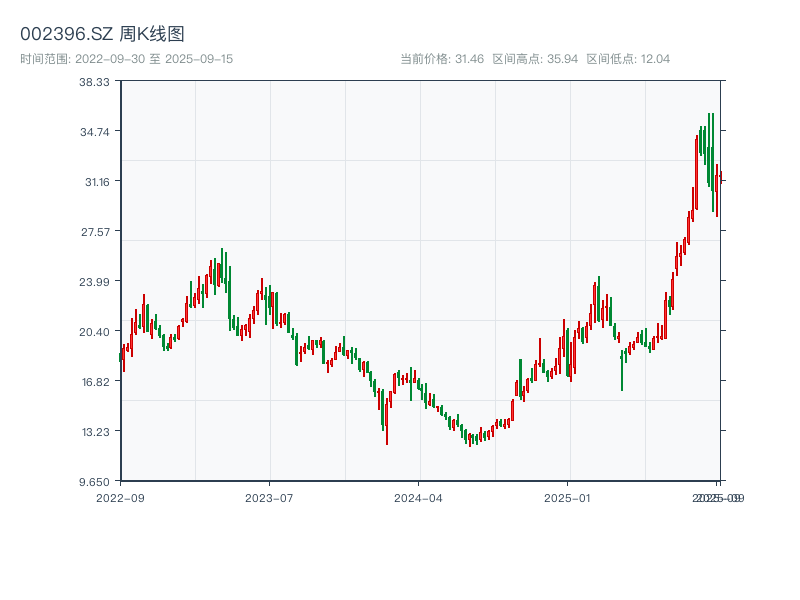Click x-axis label 2022-09
The image size is (800, 600).
point(120,498)
